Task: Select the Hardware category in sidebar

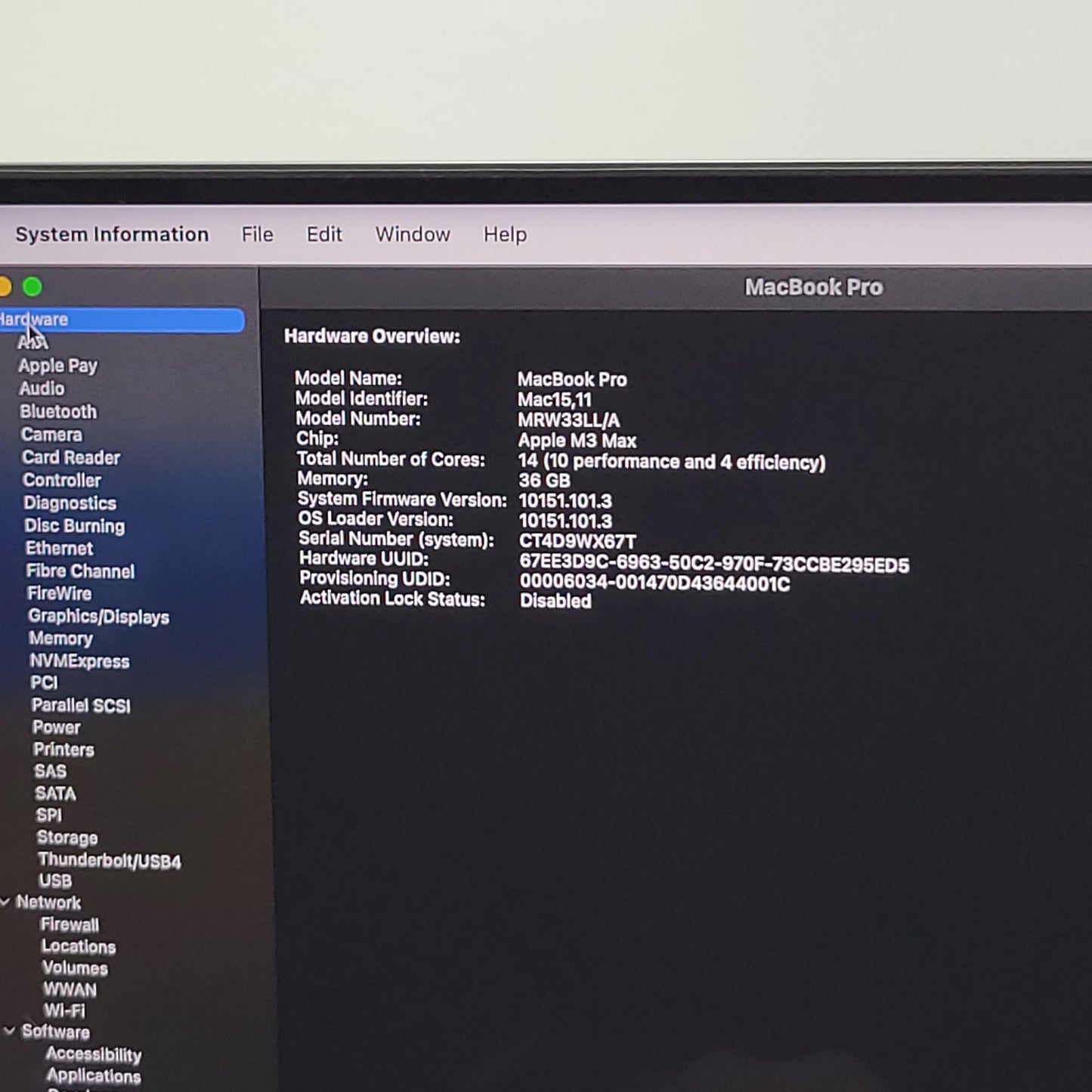Action: click(x=121, y=320)
